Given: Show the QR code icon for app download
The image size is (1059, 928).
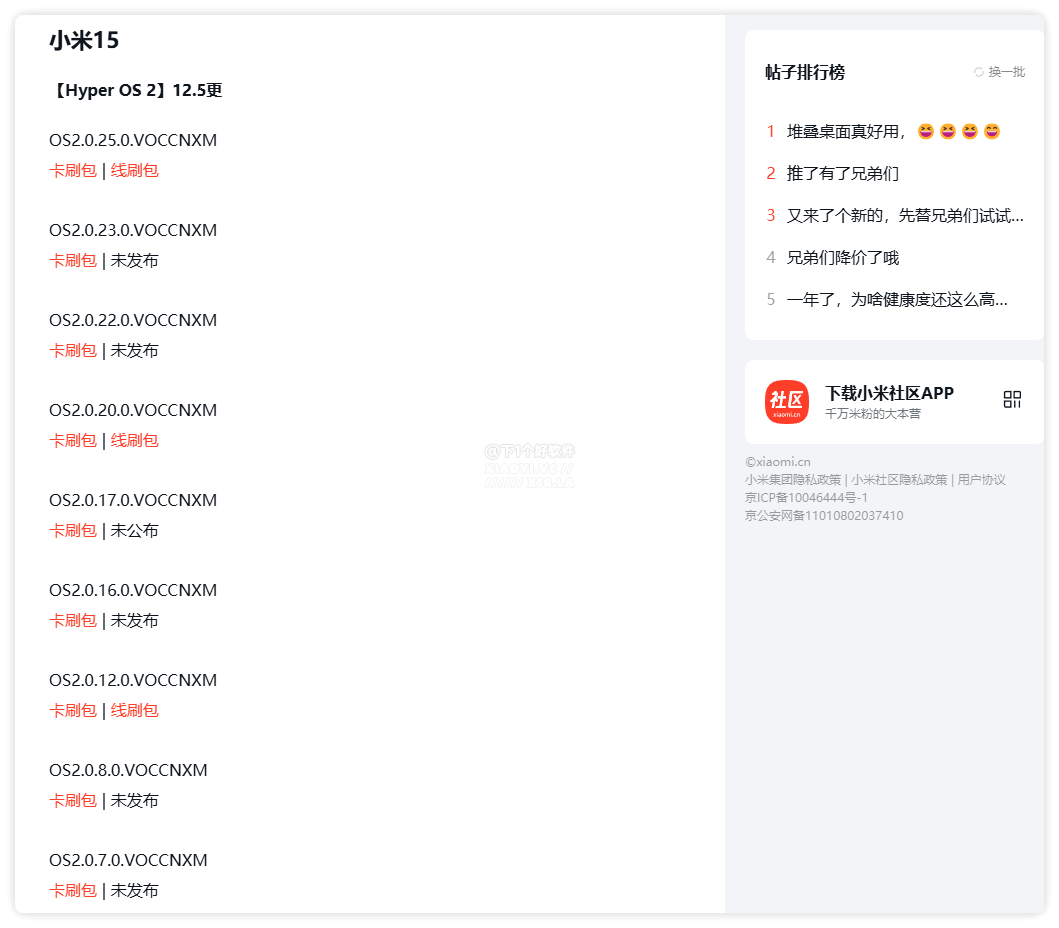Looking at the screenshot, I should click(1012, 399).
